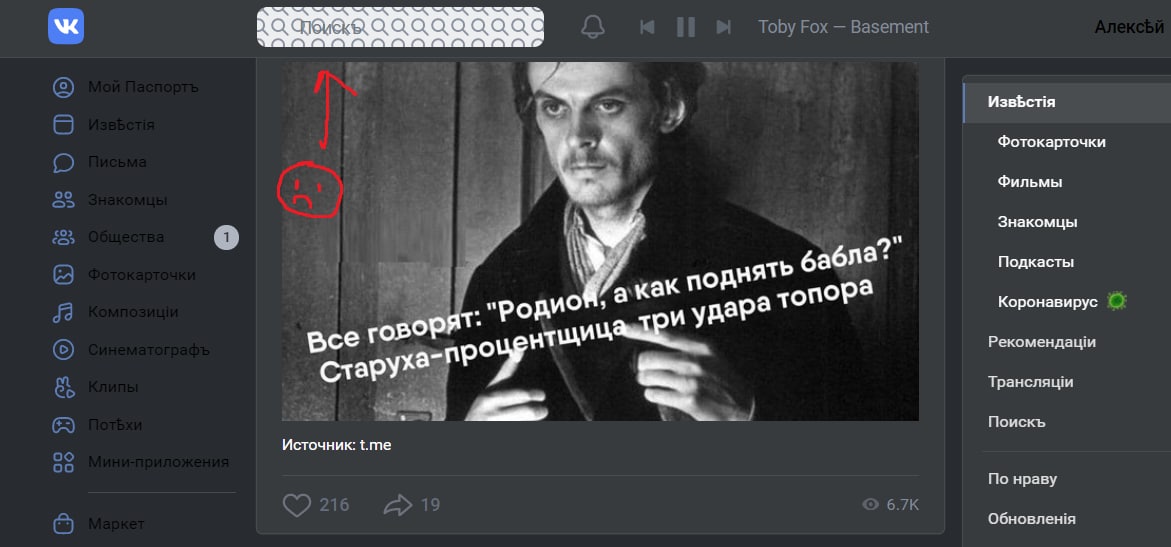Select the Подкасты feed filter
This screenshot has width=1171, height=547.
1036,262
